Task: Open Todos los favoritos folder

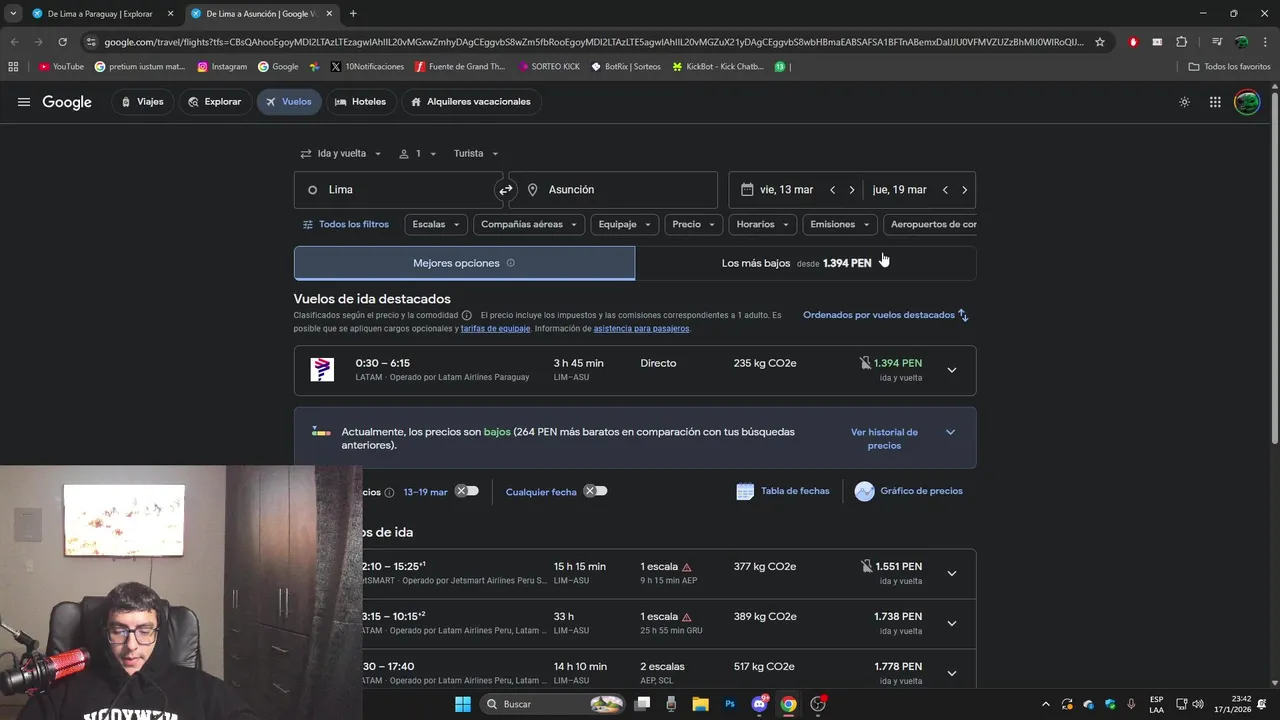Action: pos(1229,67)
